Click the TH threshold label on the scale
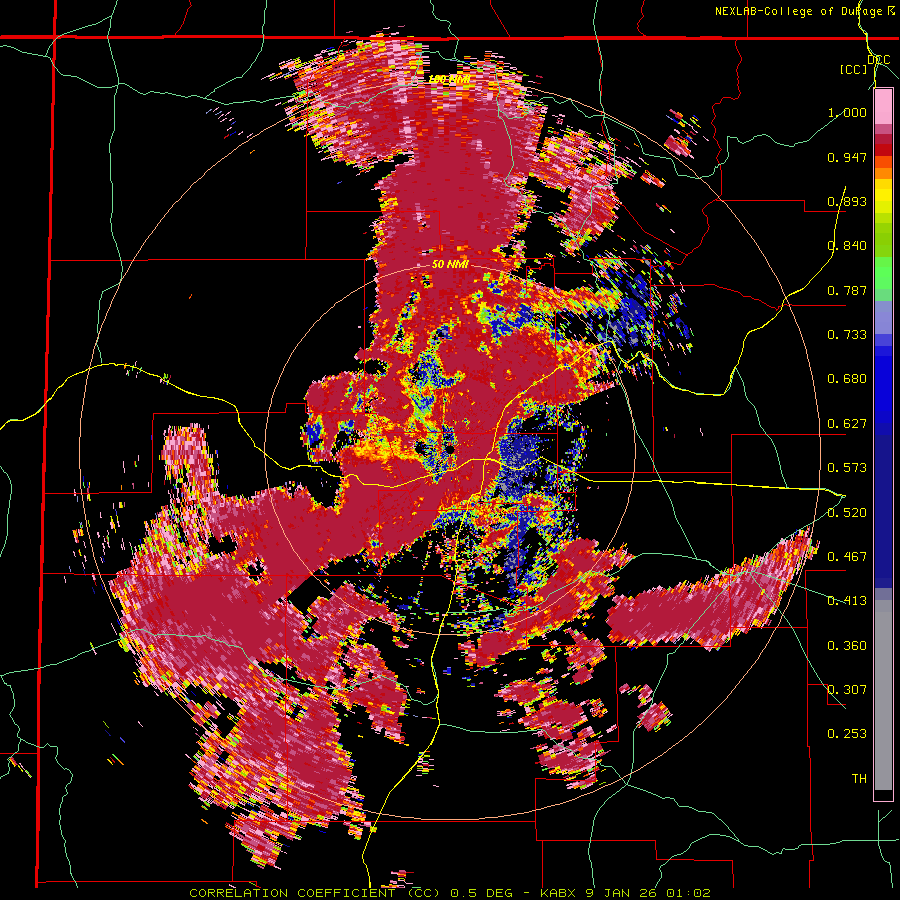Screen dimensions: 900x900 (859, 778)
